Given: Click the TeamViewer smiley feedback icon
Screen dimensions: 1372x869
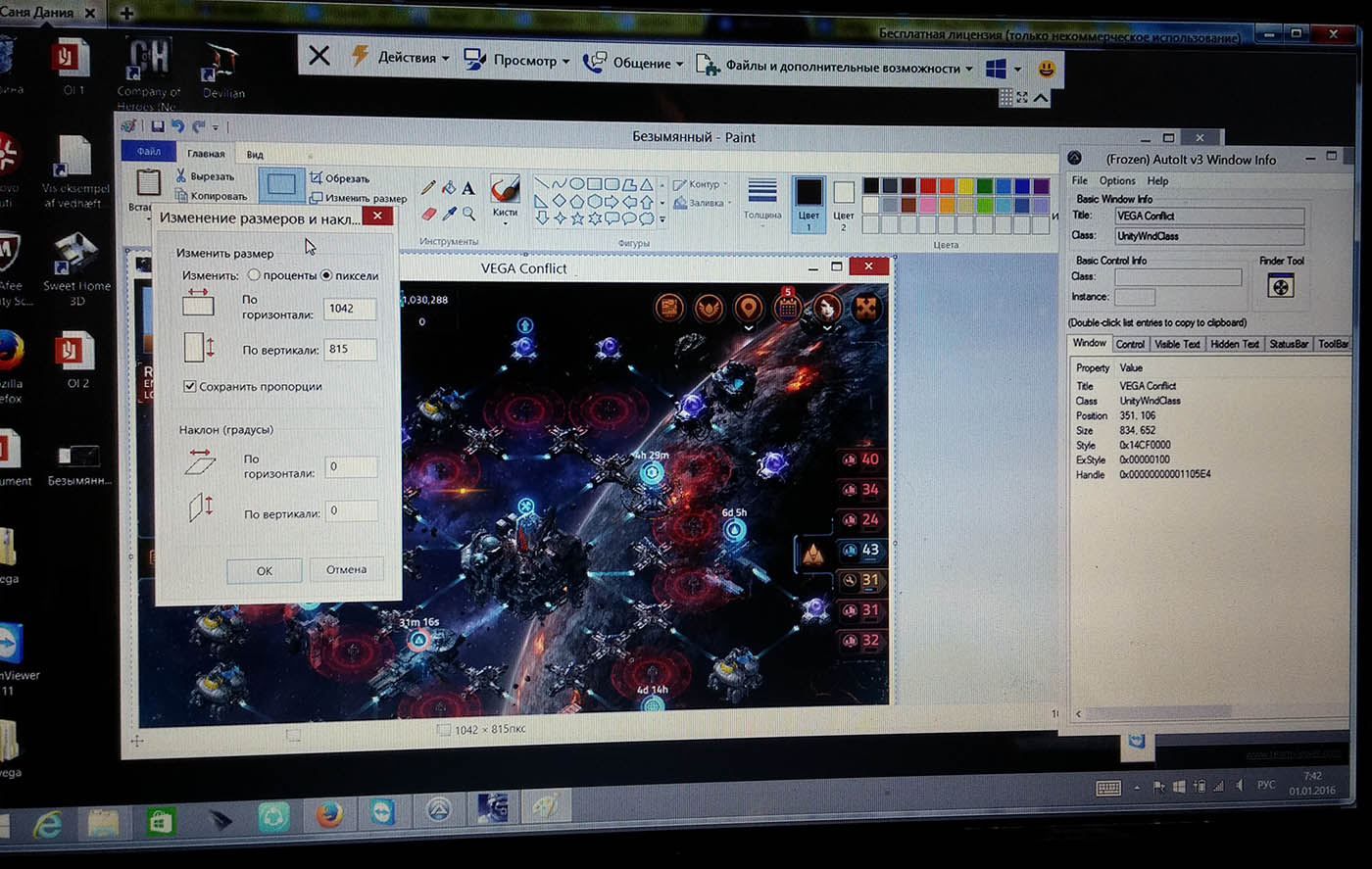Looking at the screenshot, I should point(1047,70).
